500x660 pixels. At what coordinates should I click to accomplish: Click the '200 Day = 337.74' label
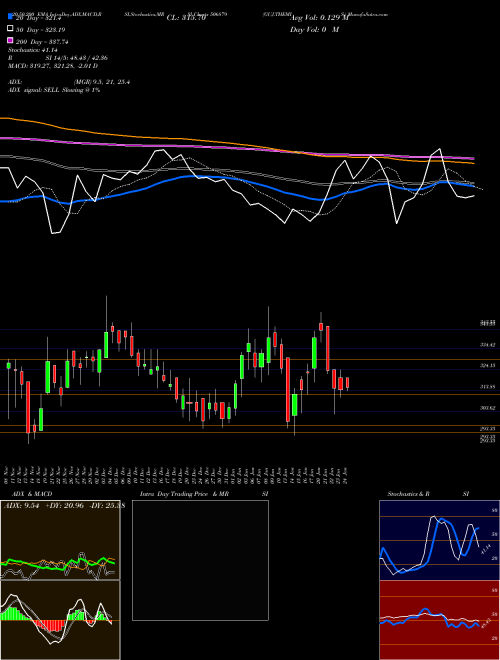42,42
